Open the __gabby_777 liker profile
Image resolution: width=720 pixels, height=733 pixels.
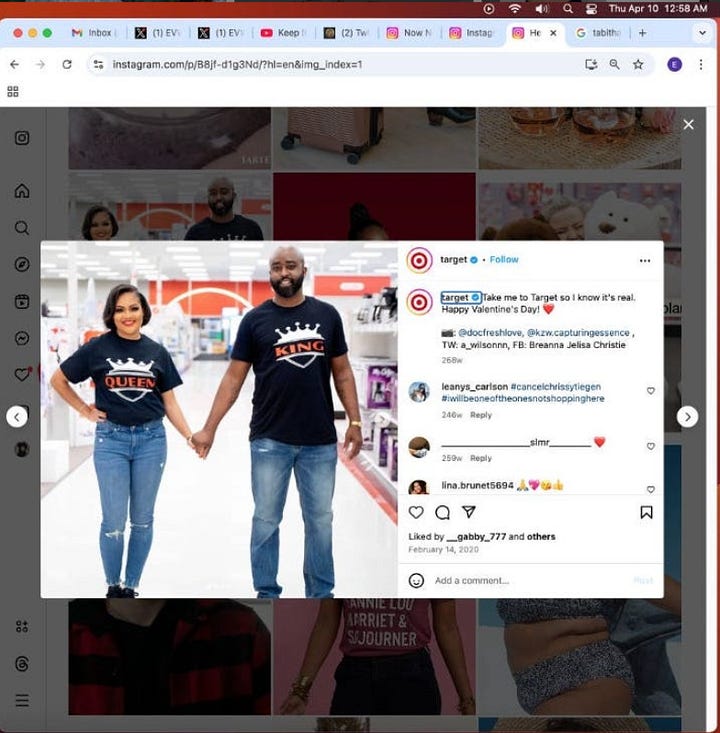(x=476, y=537)
